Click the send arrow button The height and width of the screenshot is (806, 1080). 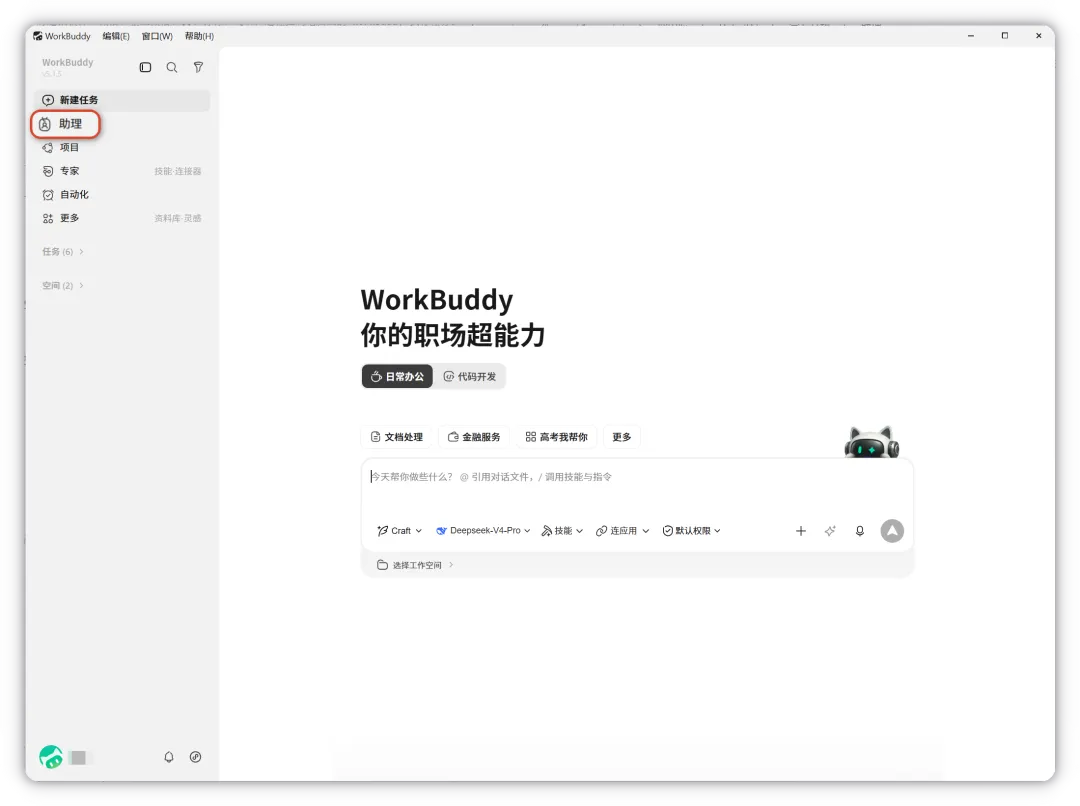[892, 531]
